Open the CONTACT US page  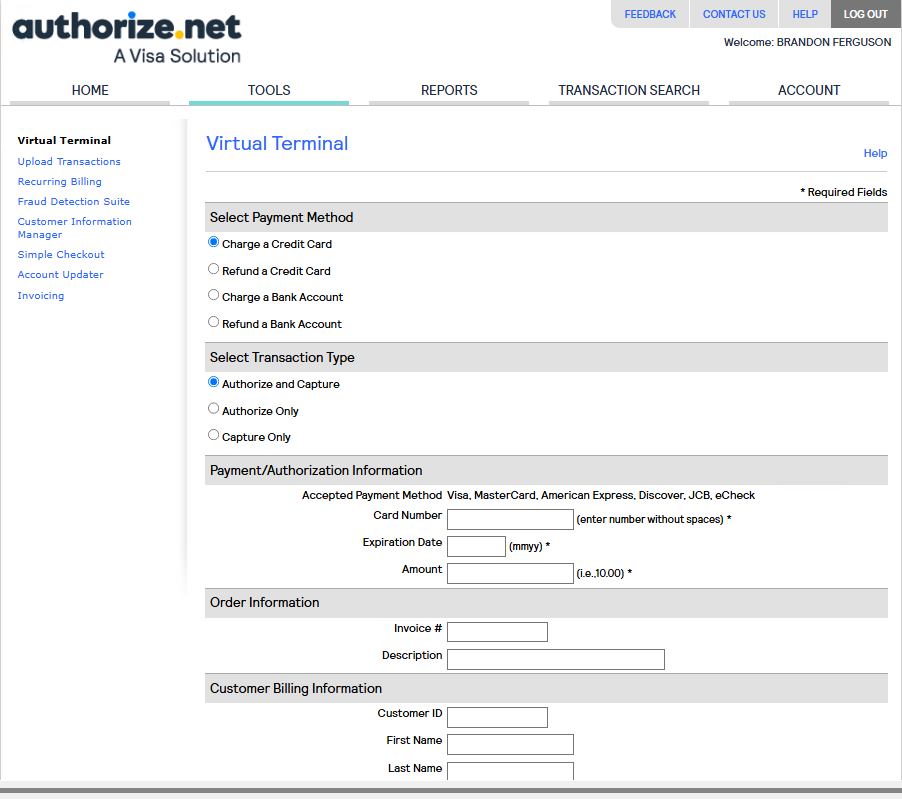point(734,14)
